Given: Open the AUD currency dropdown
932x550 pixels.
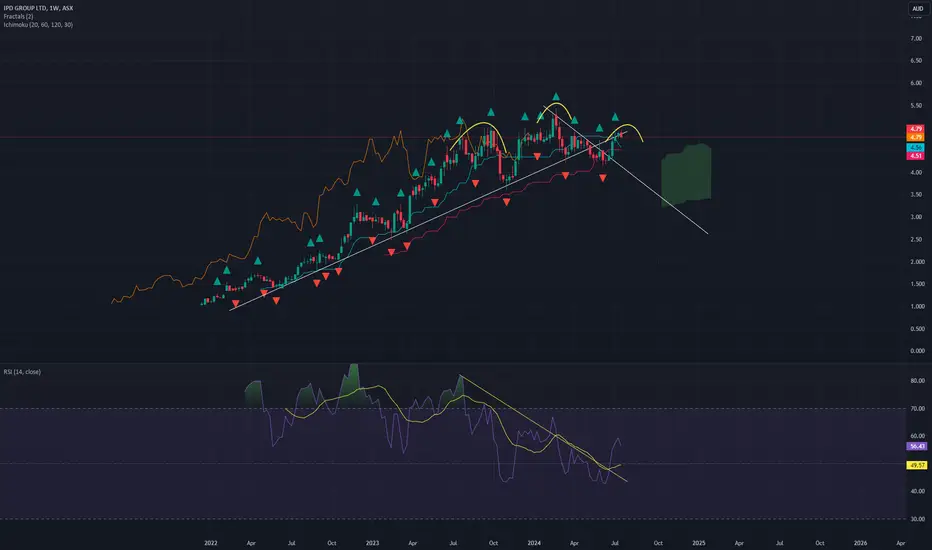Looking at the screenshot, I should click(918, 8).
